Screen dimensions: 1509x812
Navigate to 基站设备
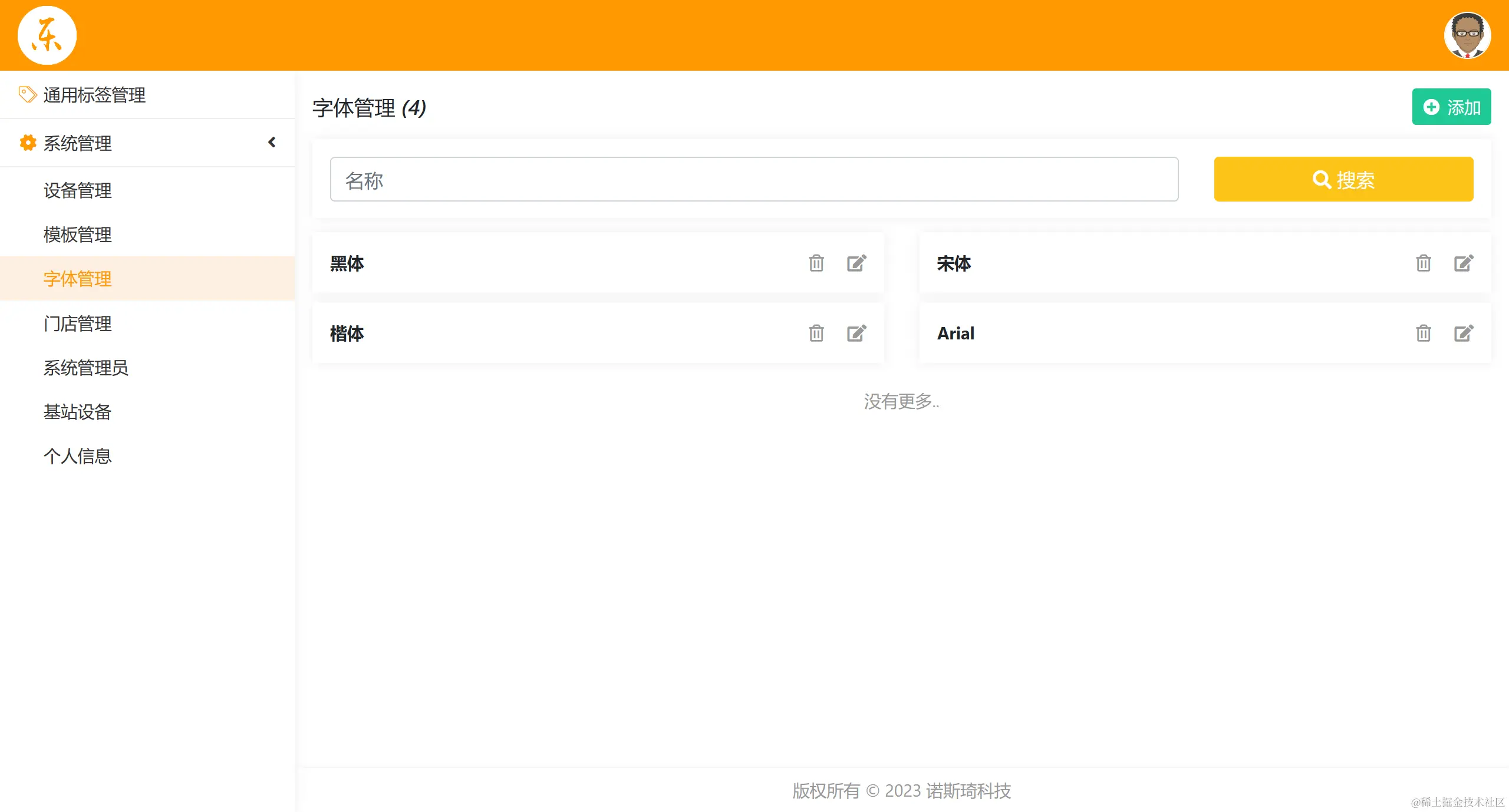[x=78, y=412]
